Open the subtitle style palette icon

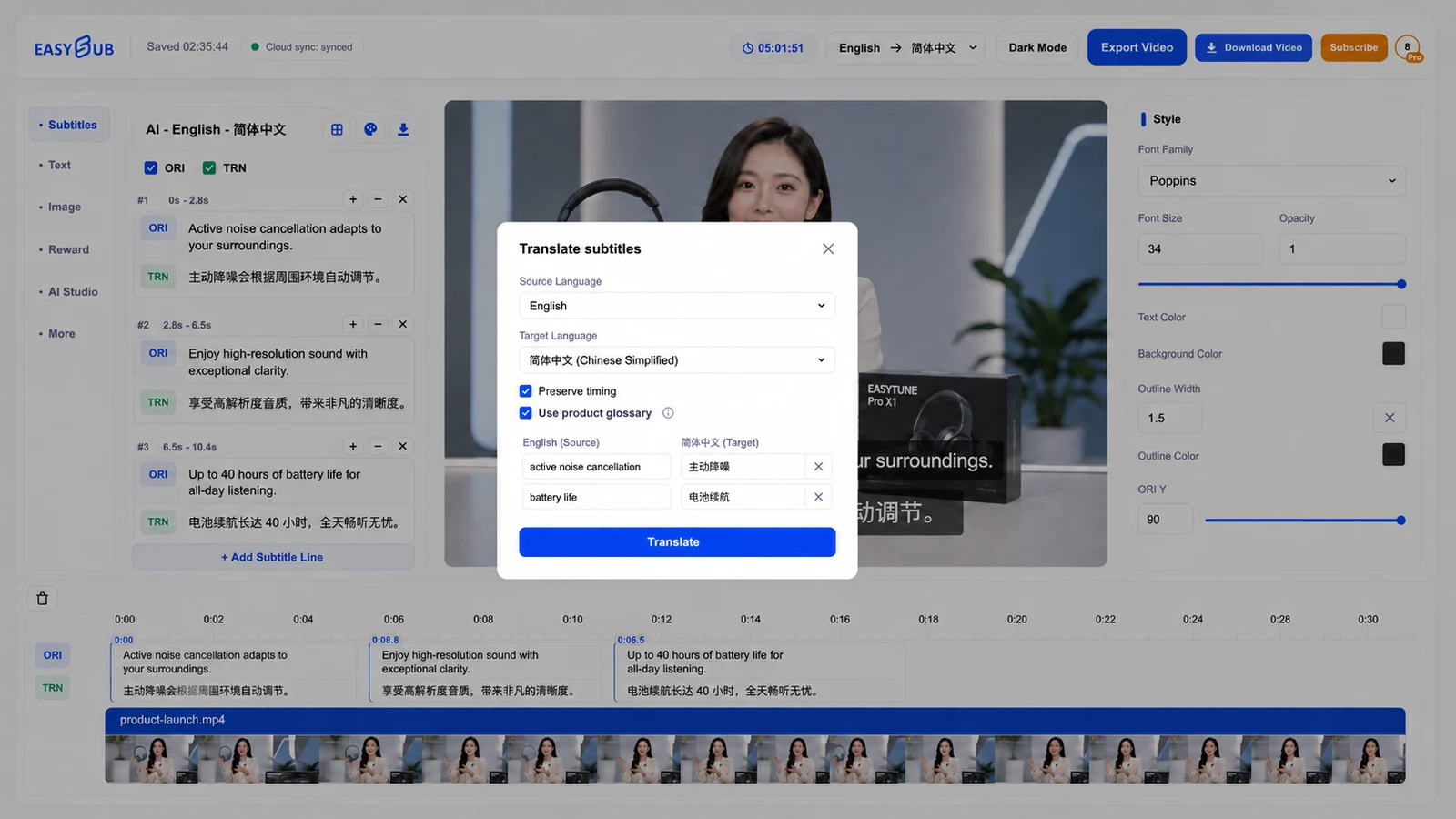tap(370, 129)
